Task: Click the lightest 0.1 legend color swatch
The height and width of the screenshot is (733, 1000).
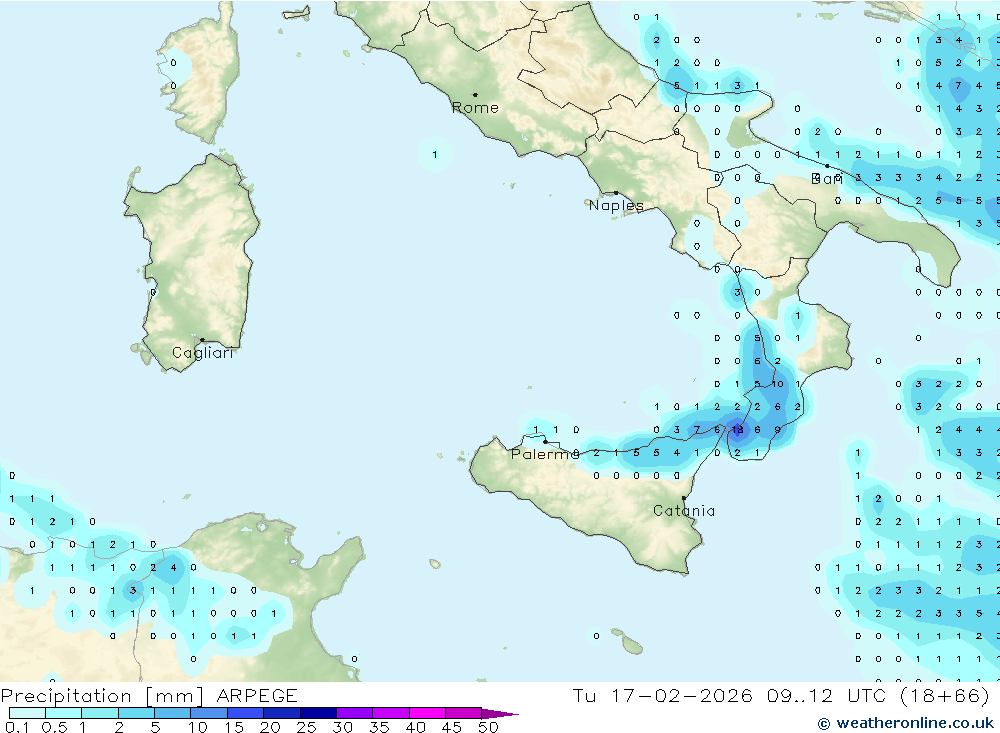Action: pos(27,713)
